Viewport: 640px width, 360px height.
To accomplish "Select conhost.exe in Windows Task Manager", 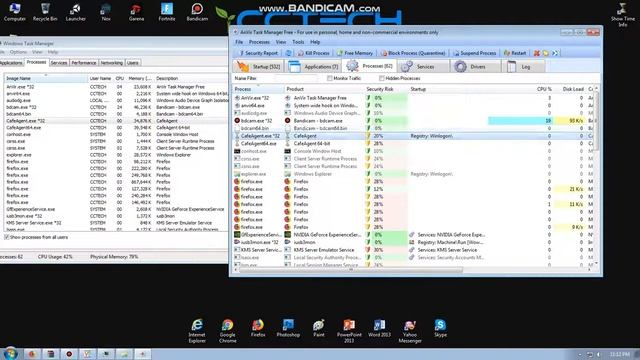I will (x=116, y=134).
